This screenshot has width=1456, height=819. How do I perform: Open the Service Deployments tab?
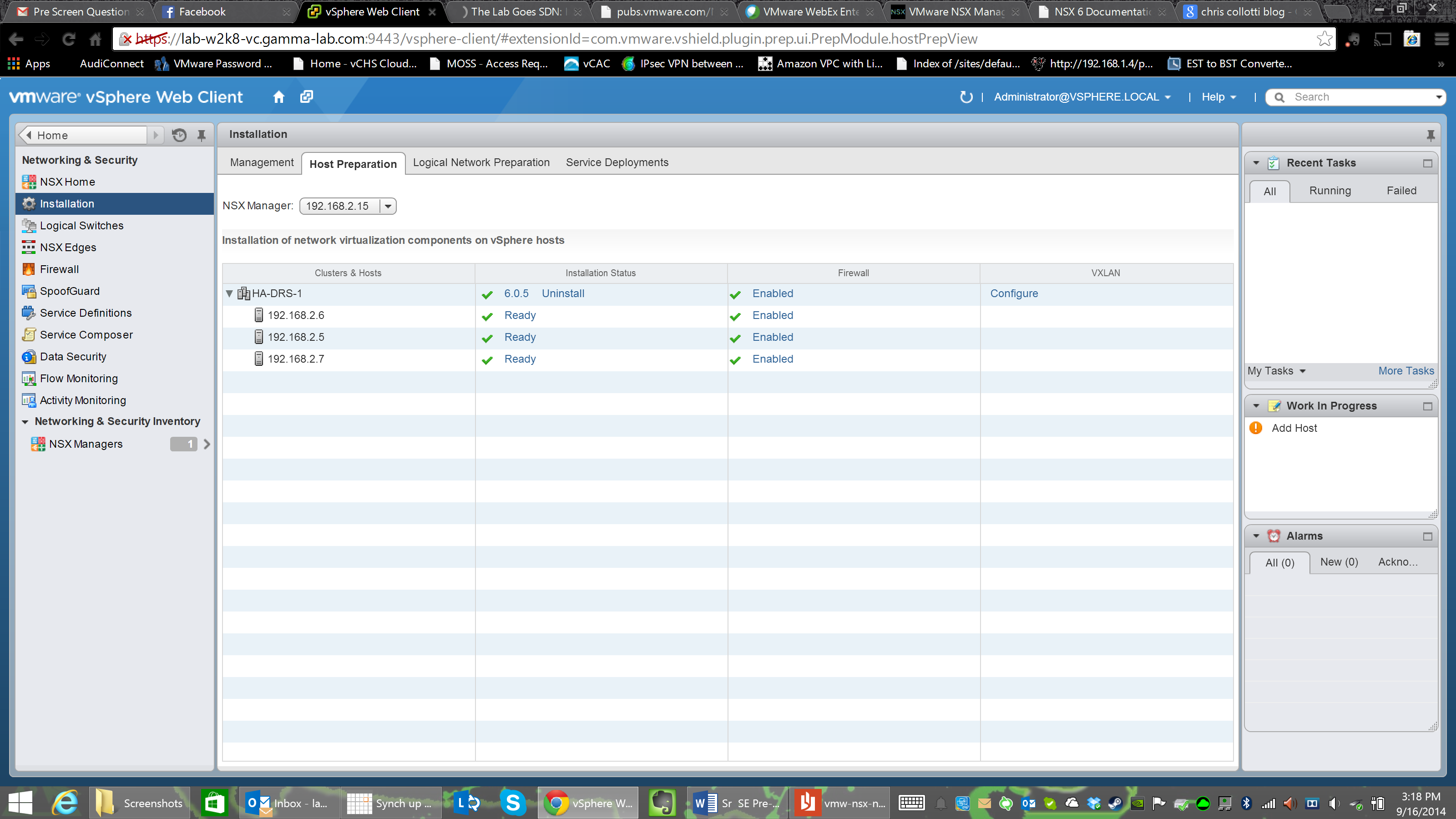(617, 163)
